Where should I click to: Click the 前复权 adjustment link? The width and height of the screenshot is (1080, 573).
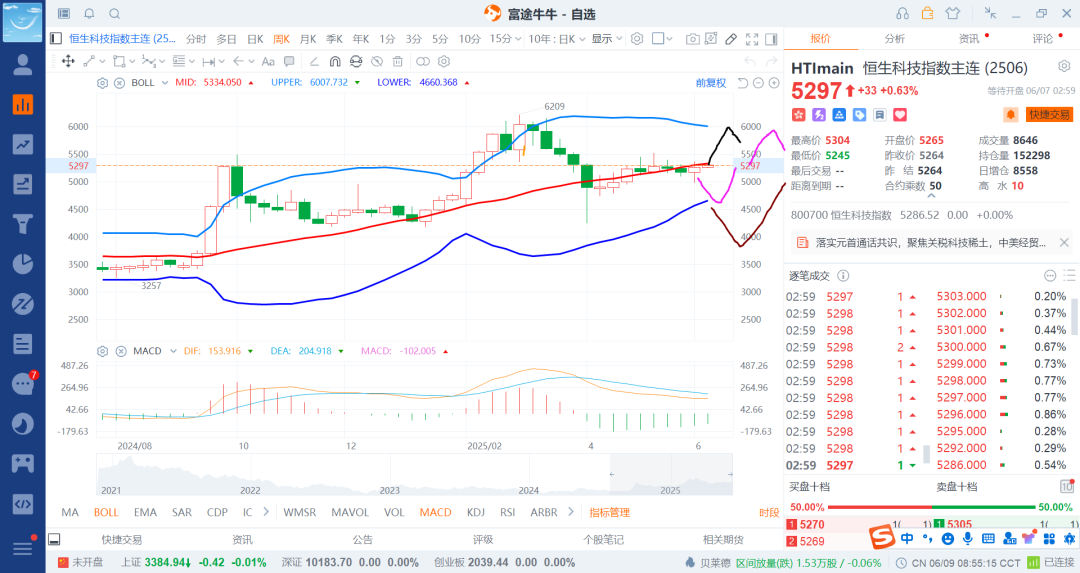711,83
